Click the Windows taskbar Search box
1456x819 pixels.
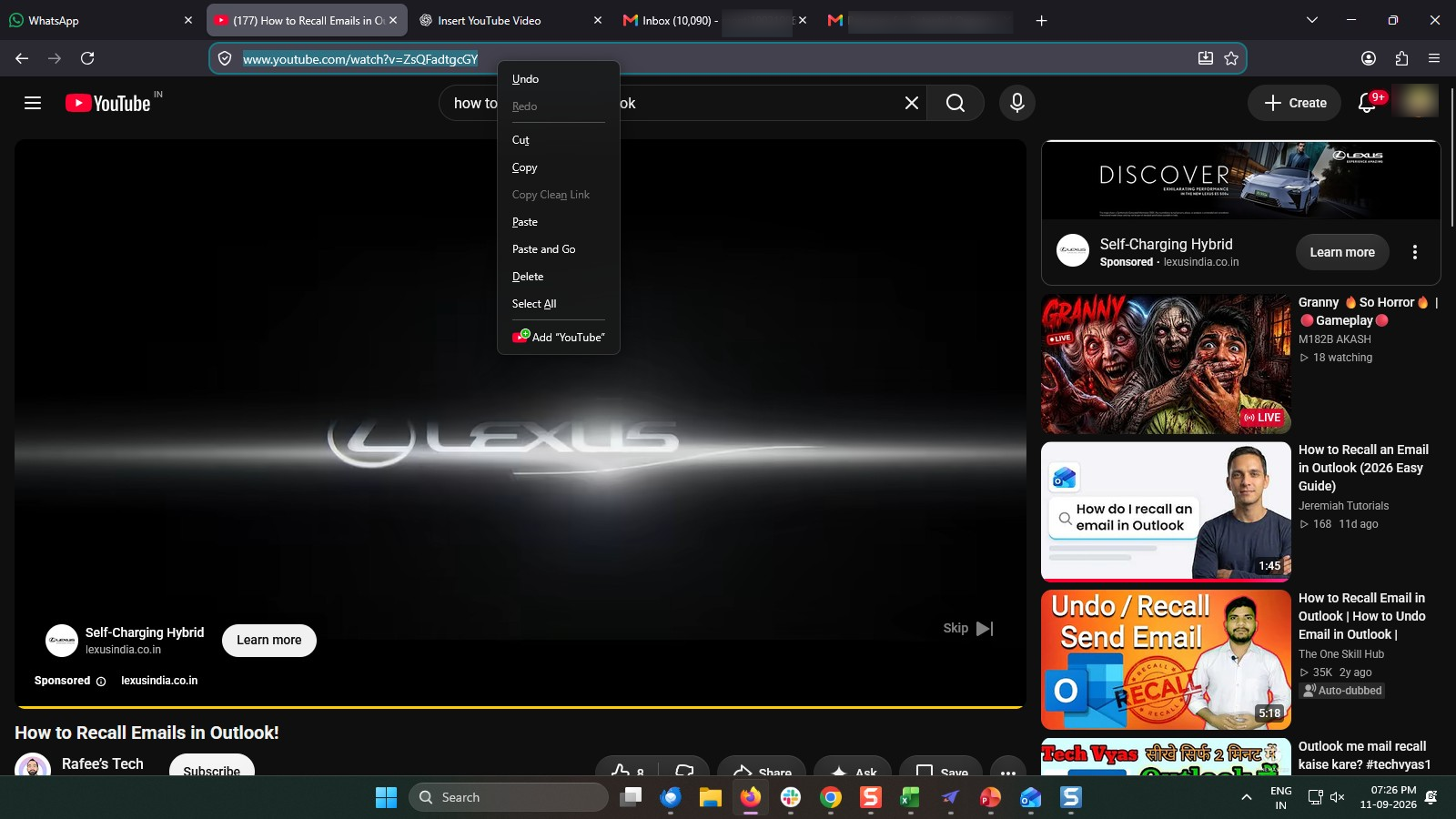point(508,797)
